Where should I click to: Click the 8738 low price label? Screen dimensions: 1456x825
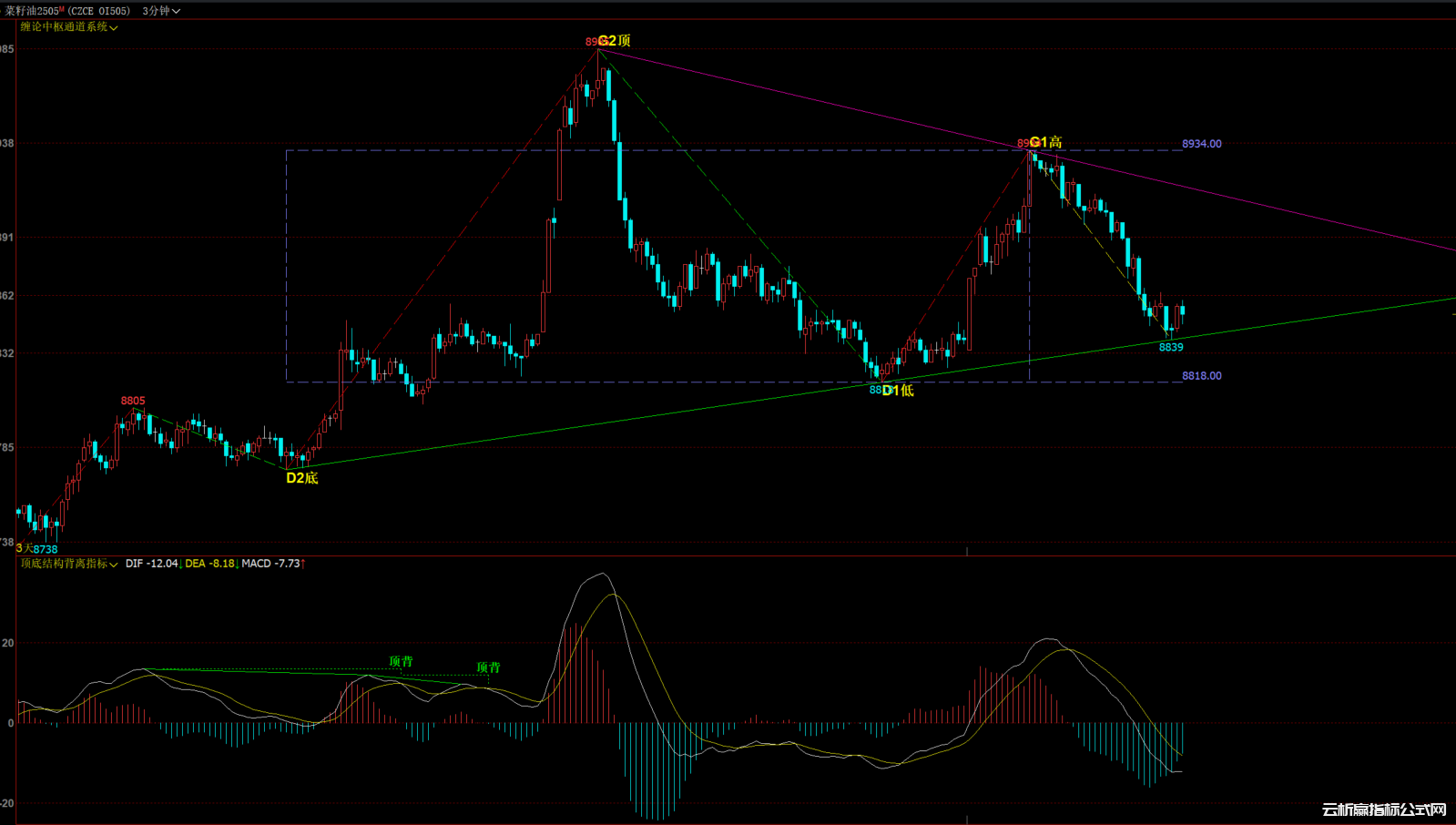pos(46,549)
